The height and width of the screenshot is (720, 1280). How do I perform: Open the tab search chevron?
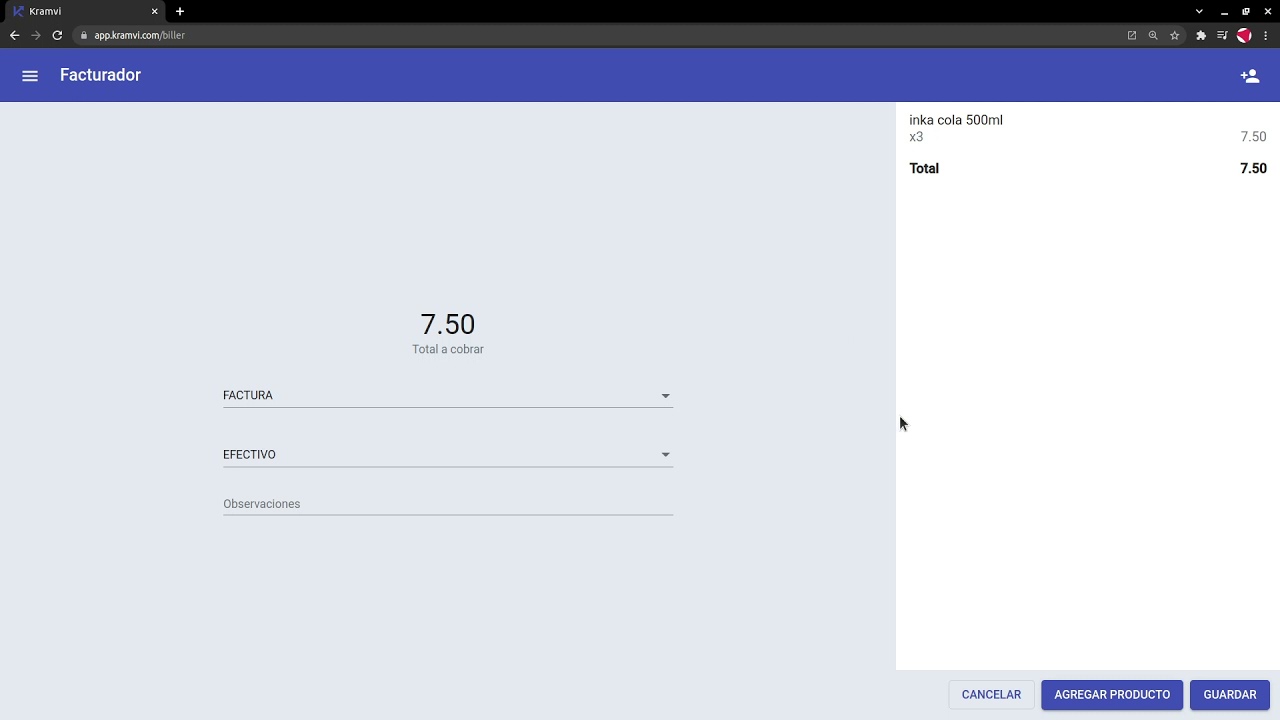(1199, 11)
